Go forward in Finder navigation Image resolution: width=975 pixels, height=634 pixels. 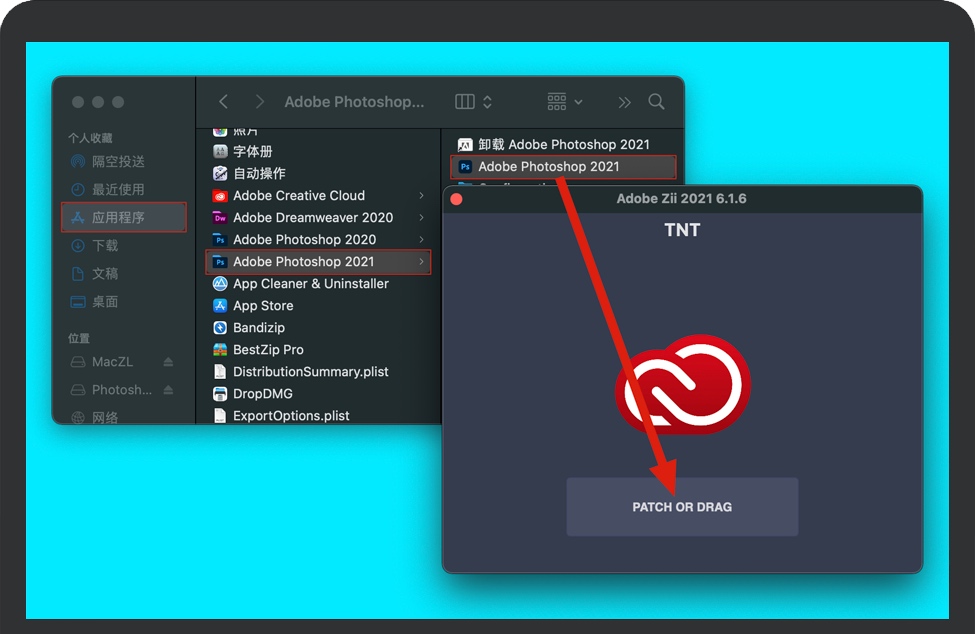[x=260, y=101]
